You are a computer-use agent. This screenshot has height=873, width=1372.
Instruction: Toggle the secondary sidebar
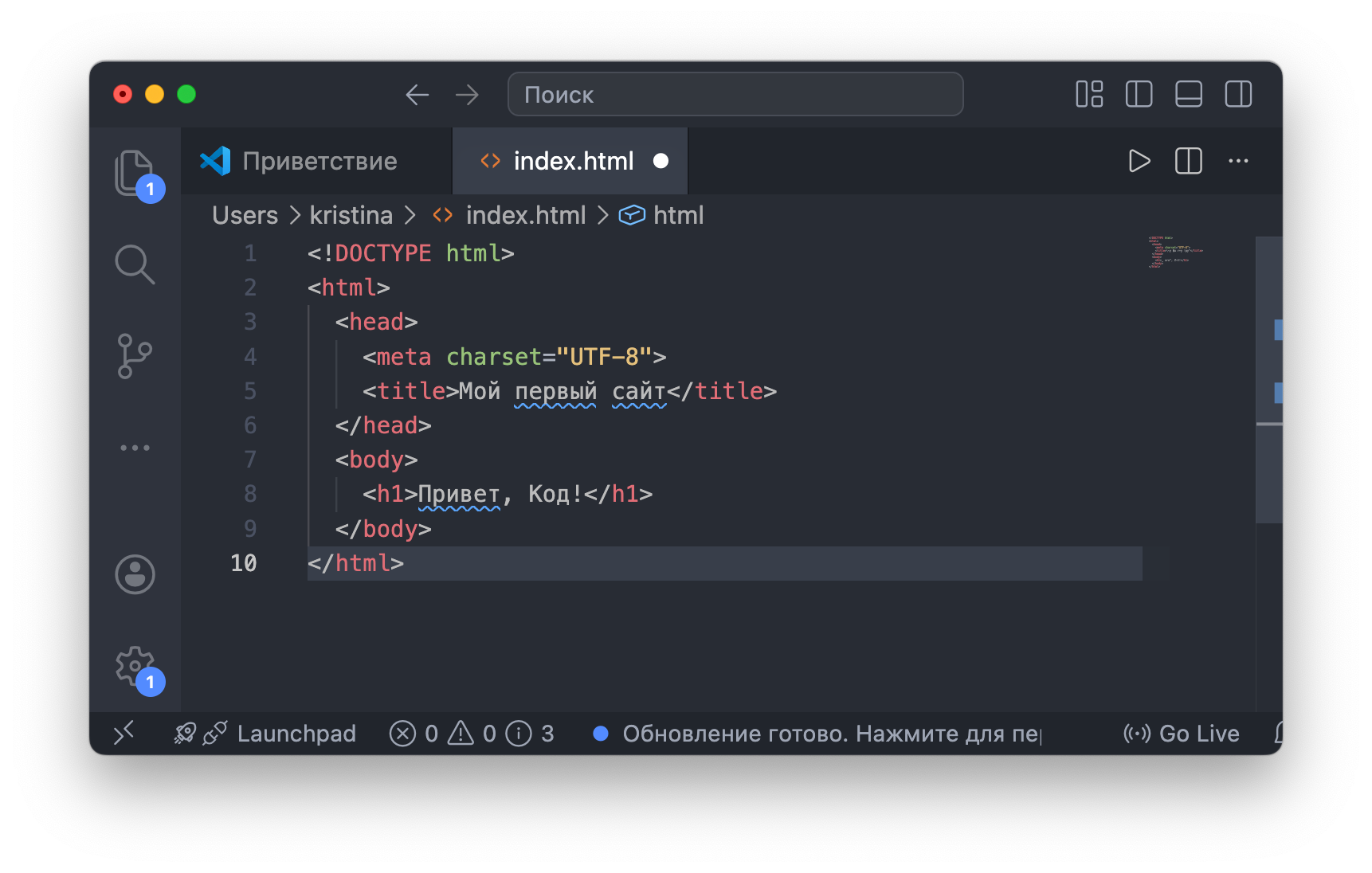coord(1238,94)
